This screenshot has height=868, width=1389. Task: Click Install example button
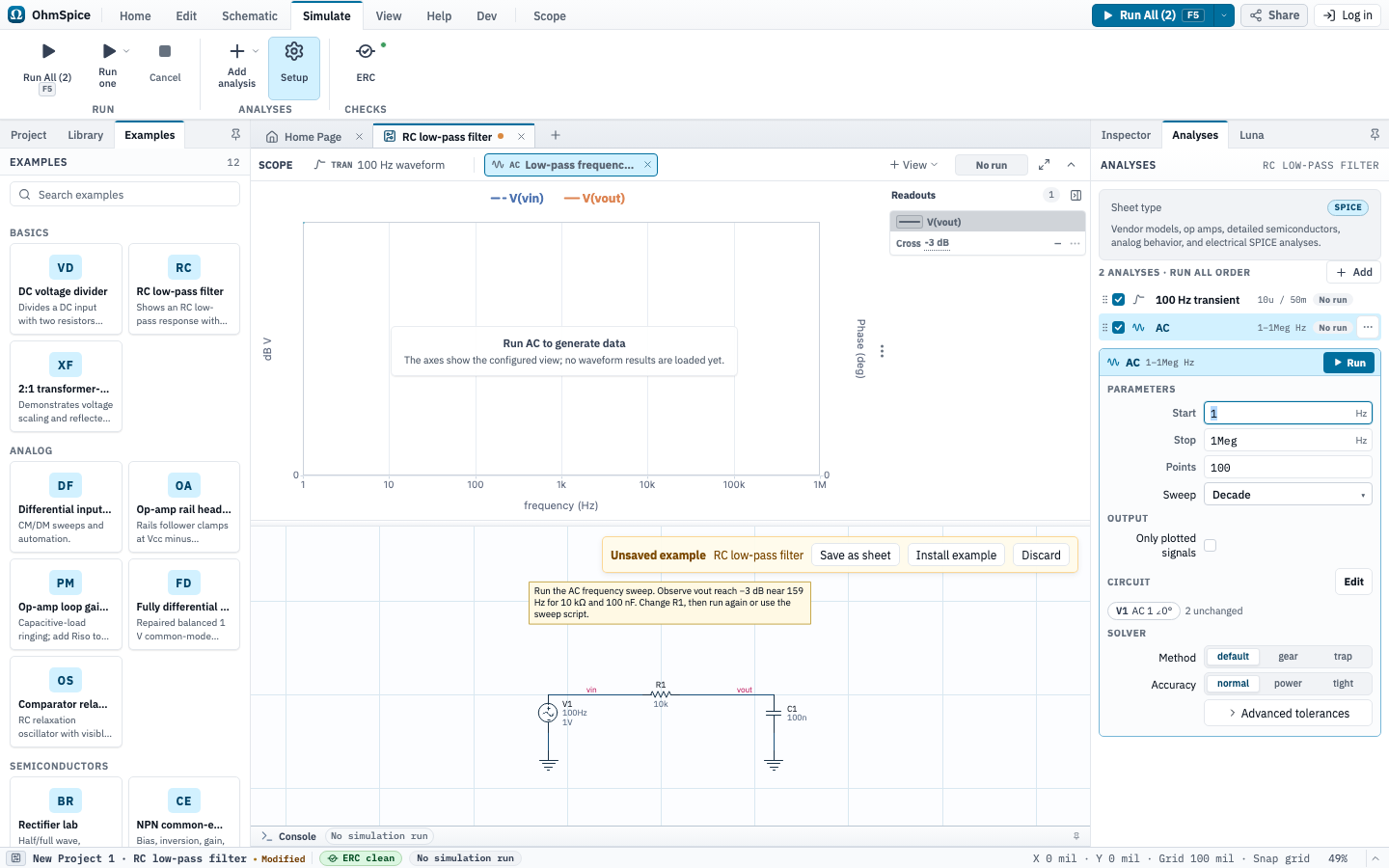[956, 556]
